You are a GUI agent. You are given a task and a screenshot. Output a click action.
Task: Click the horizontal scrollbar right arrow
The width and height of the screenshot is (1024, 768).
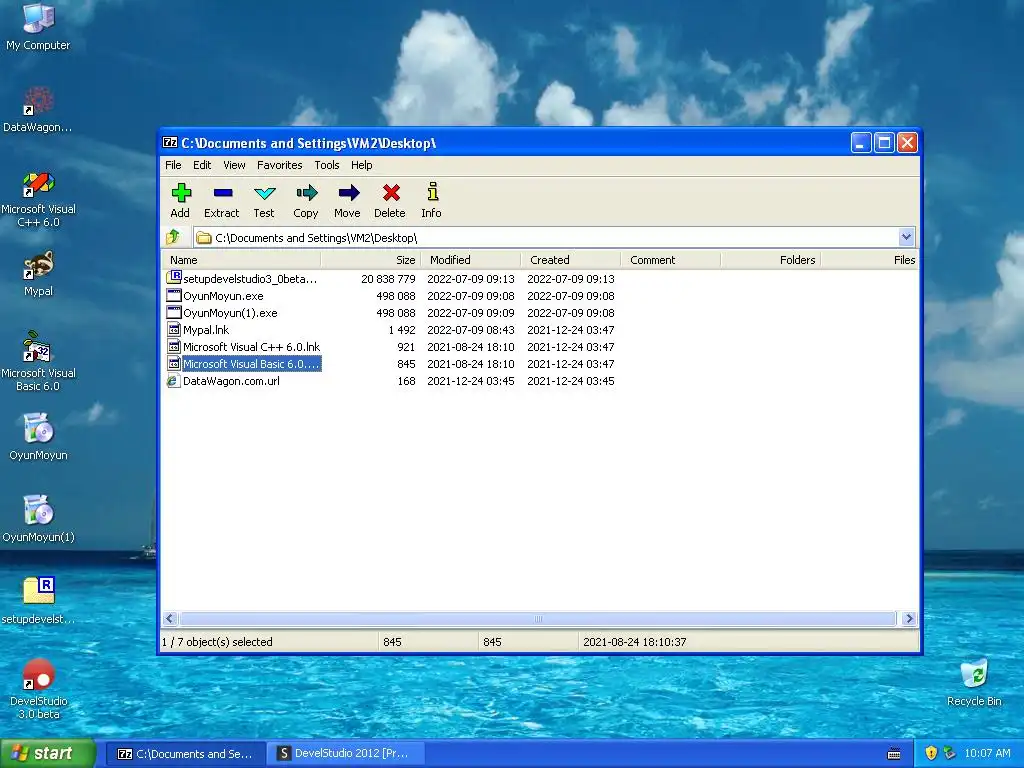coord(908,618)
